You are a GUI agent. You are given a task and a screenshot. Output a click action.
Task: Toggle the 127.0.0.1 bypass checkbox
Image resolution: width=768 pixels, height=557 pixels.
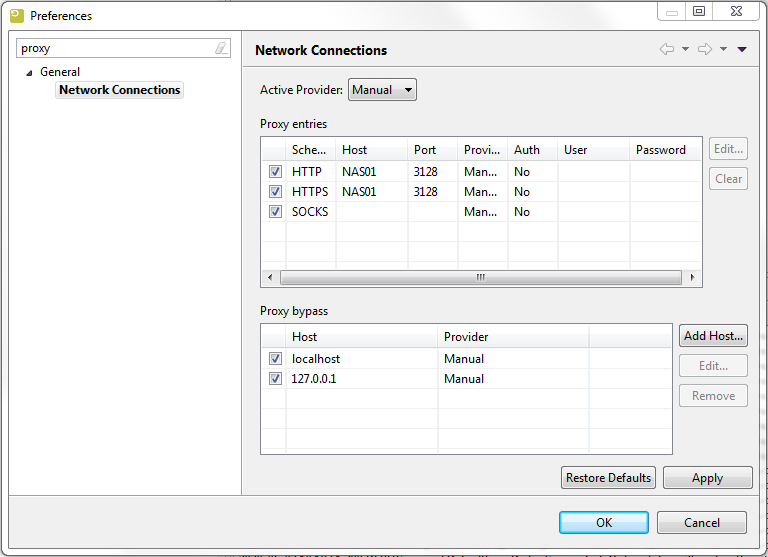[275, 379]
